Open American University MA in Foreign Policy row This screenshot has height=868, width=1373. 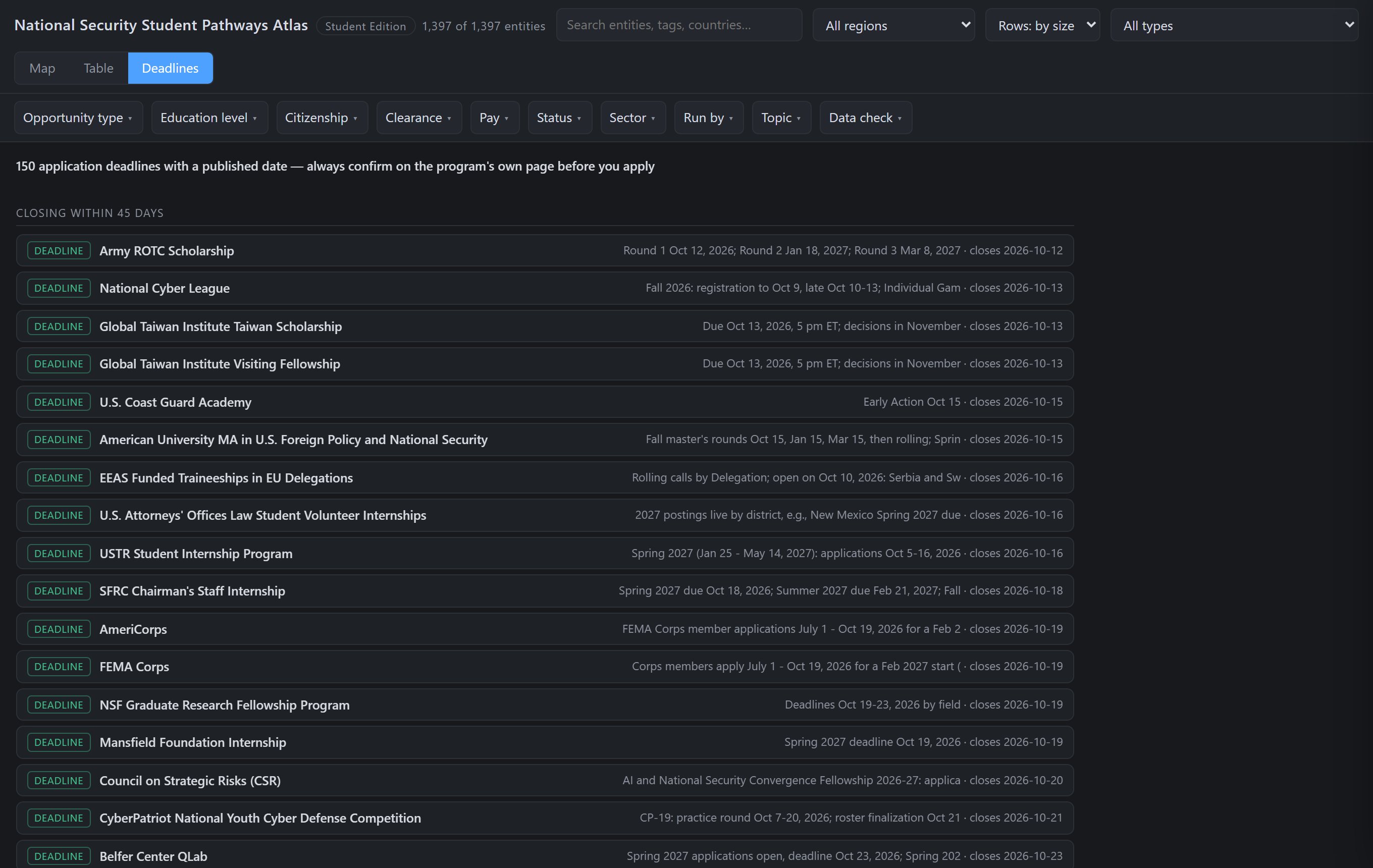pos(545,440)
